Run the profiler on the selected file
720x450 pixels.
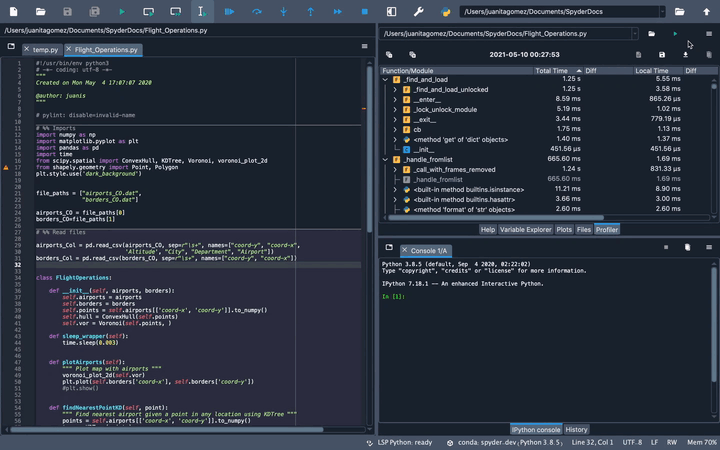675,34
